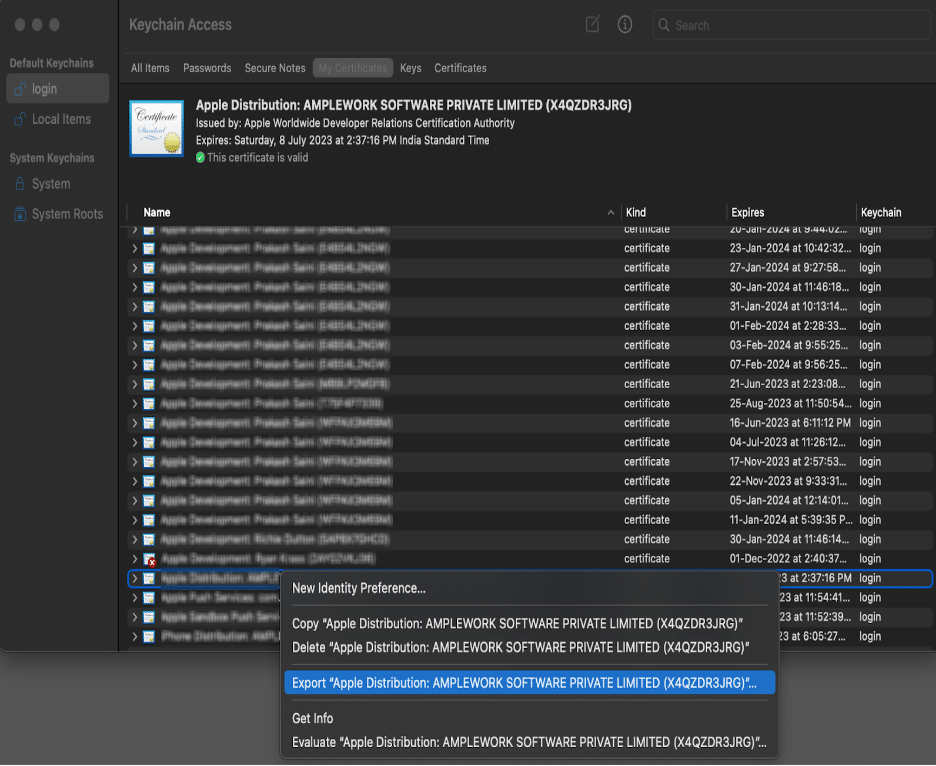
Task: Click the sort direction arrow in Name column
Action: pos(611,213)
